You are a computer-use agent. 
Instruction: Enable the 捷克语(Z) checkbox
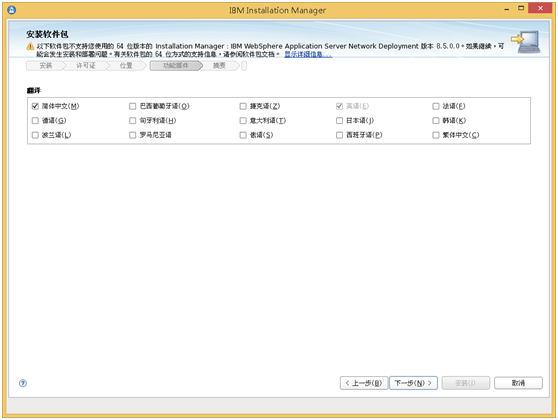243,106
